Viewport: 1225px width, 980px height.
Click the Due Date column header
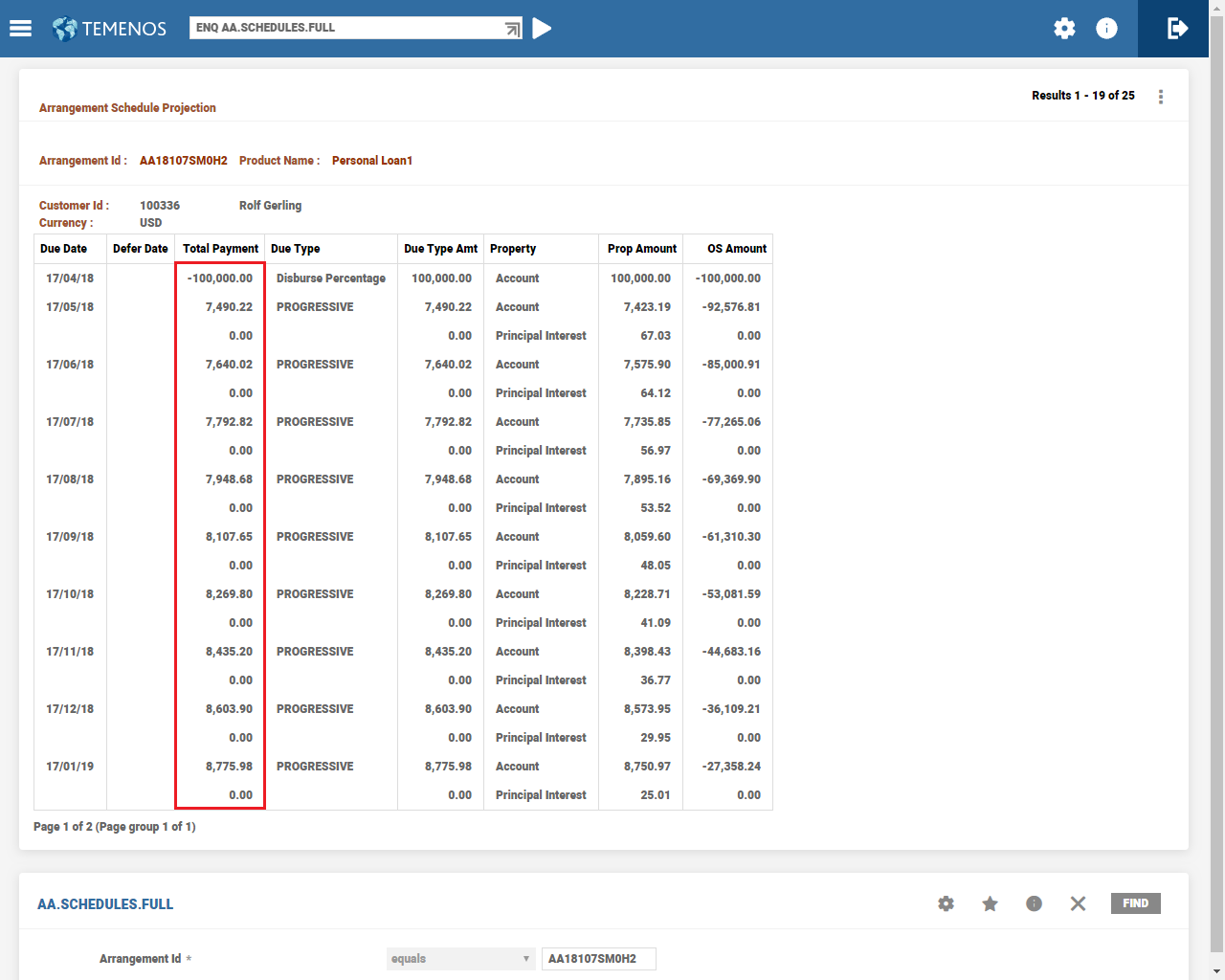tap(64, 249)
